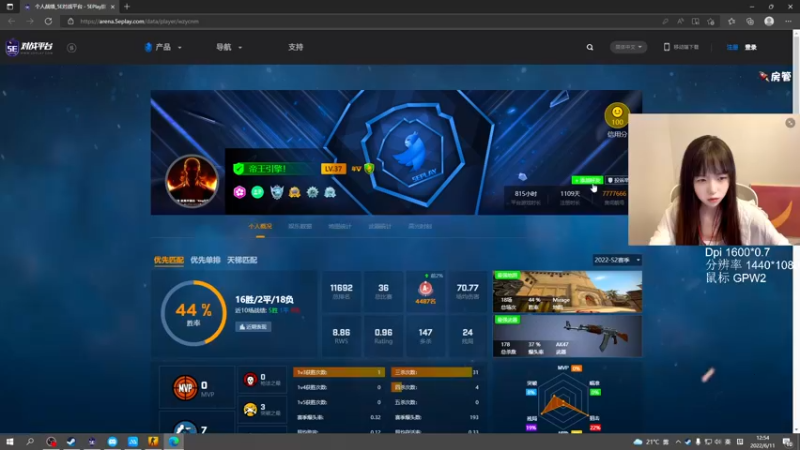Viewport: 800px width, 450px height.
Task: Close the webcam overlay
Action: point(790,122)
